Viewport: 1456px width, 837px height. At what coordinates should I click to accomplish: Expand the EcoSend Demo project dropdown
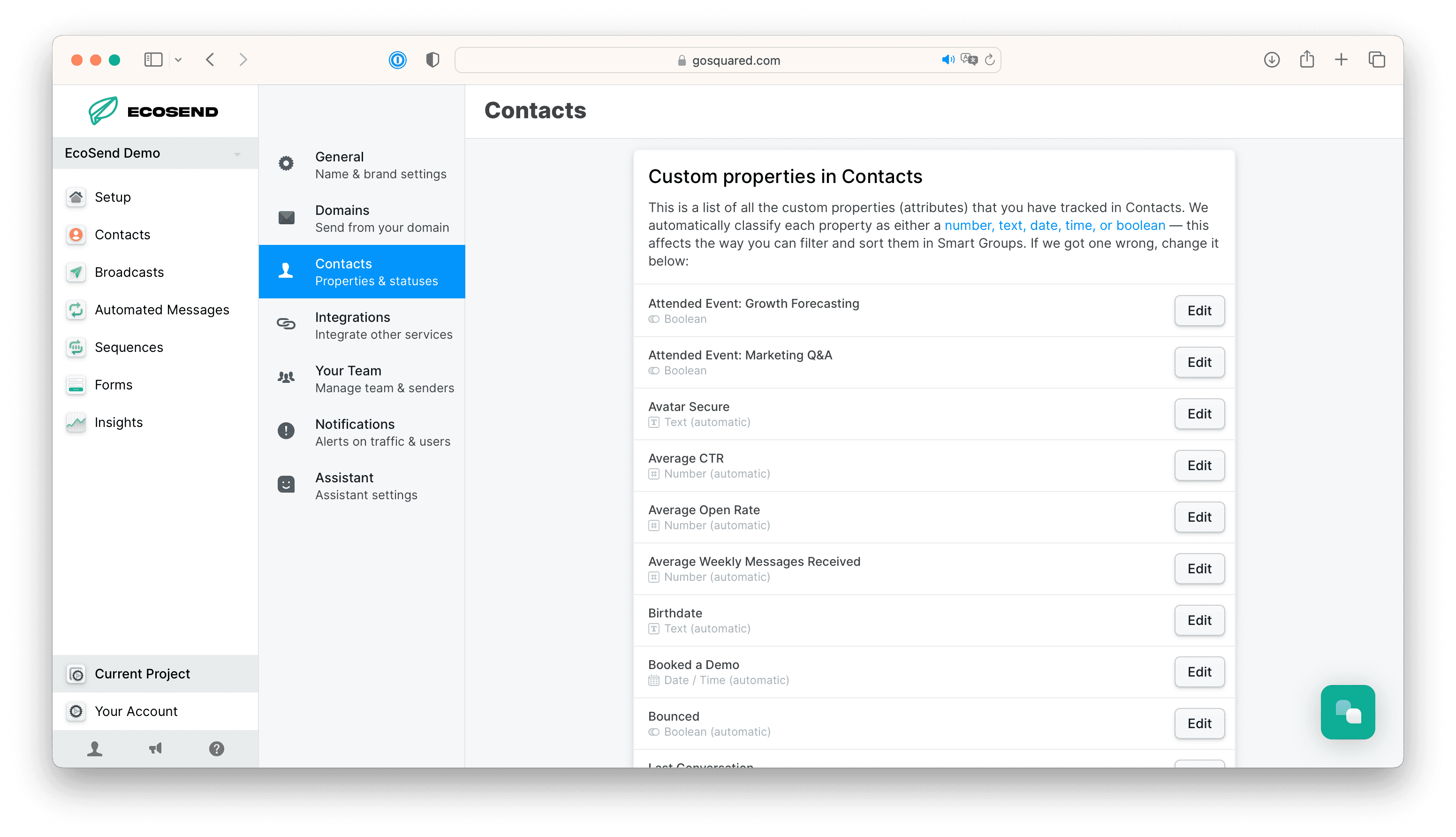tap(155, 153)
